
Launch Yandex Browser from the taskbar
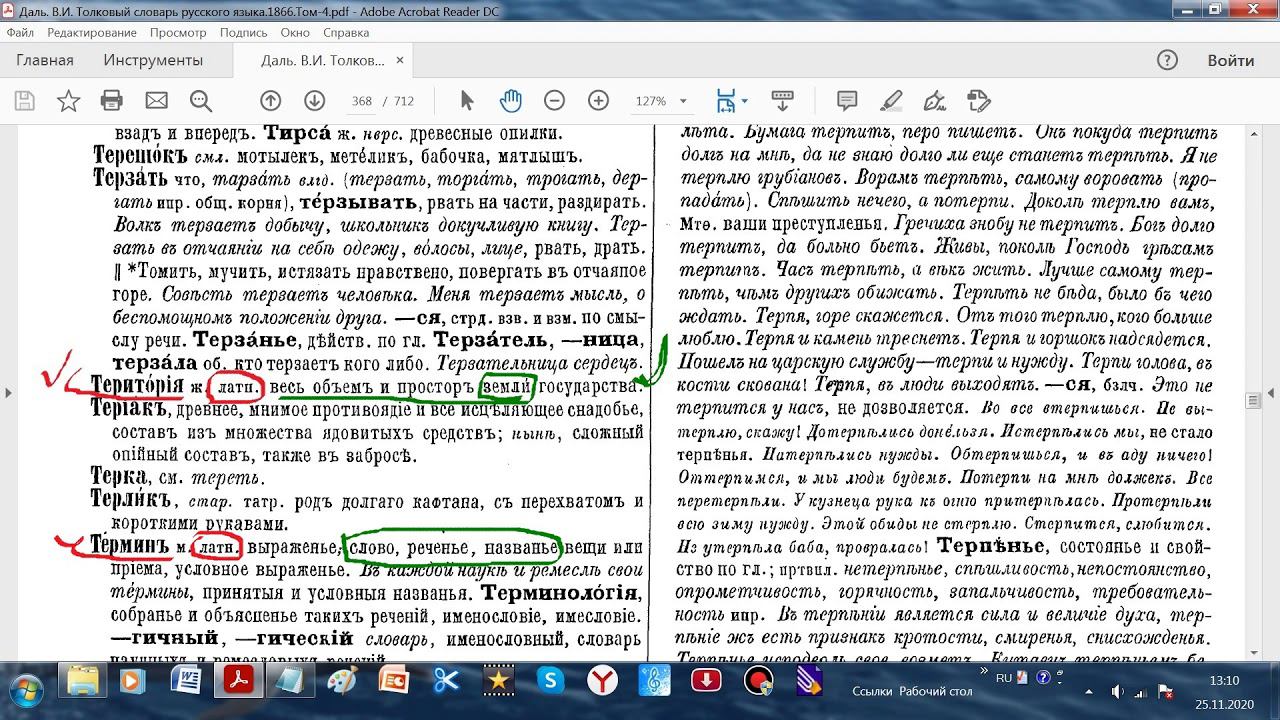tap(601, 682)
